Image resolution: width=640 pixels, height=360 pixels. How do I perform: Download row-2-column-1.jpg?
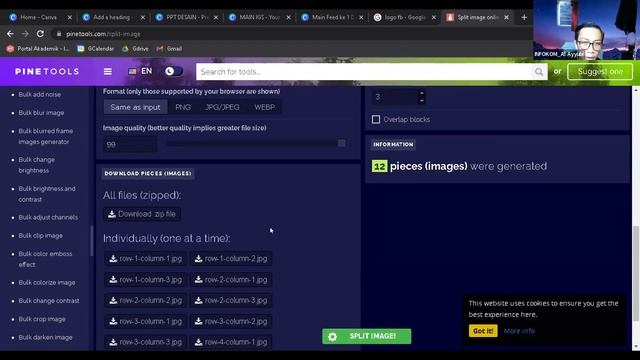click(231, 280)
